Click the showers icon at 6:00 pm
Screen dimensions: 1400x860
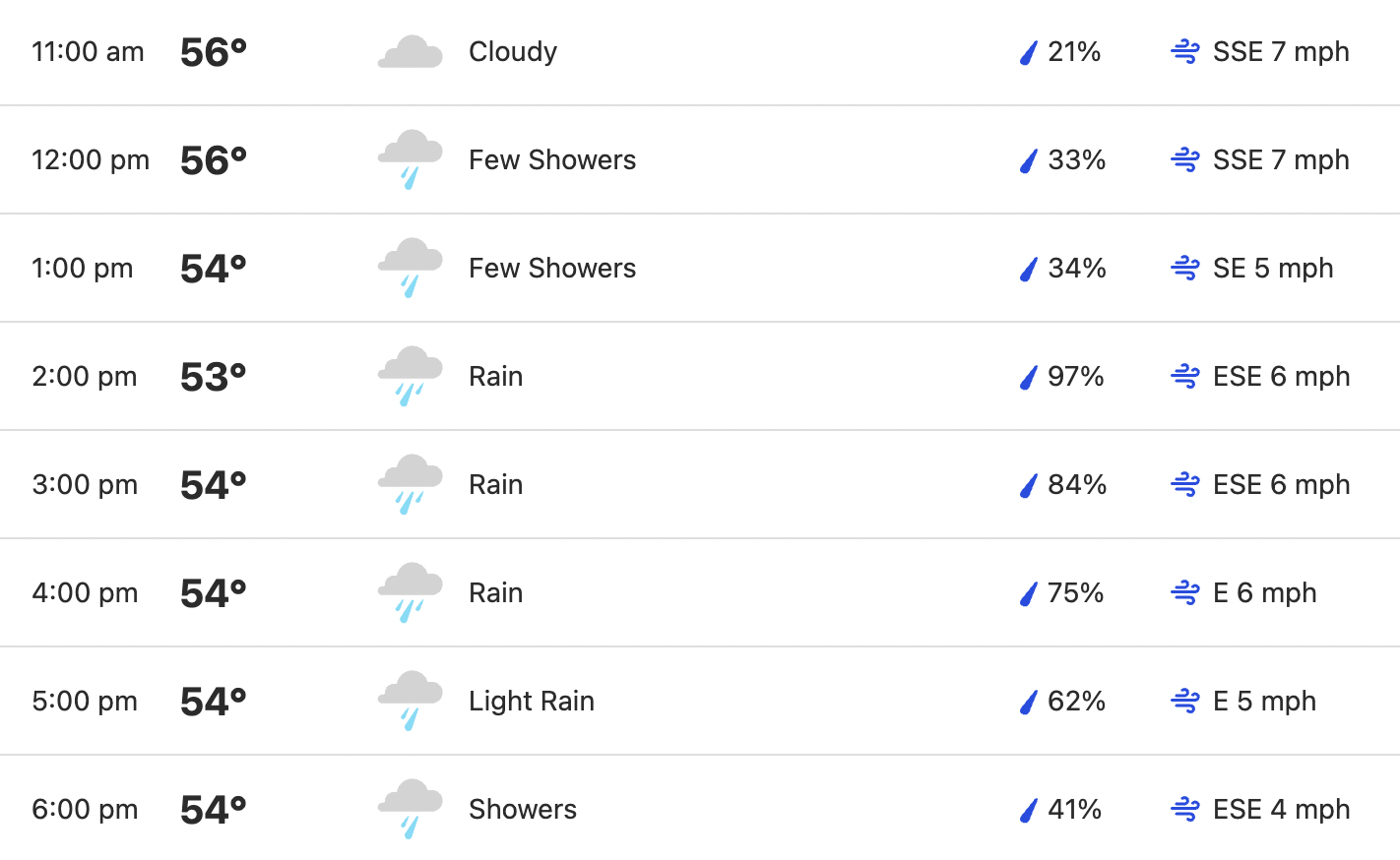pyautogui.click(x=411, y=809)
